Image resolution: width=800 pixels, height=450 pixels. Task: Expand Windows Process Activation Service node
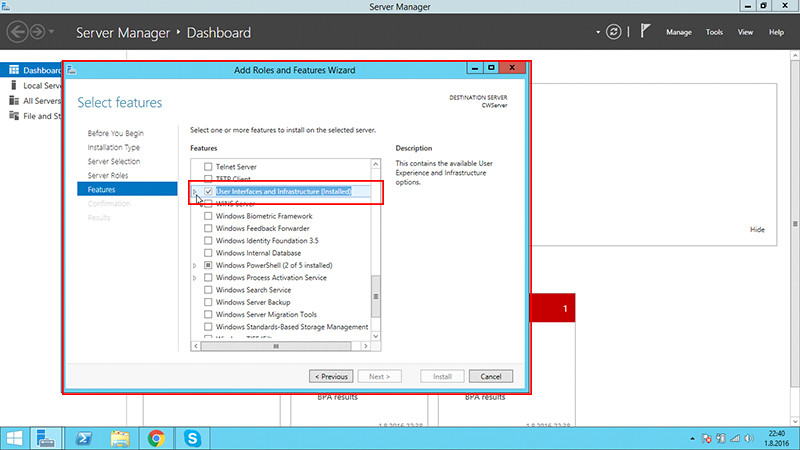click(194, 278)
